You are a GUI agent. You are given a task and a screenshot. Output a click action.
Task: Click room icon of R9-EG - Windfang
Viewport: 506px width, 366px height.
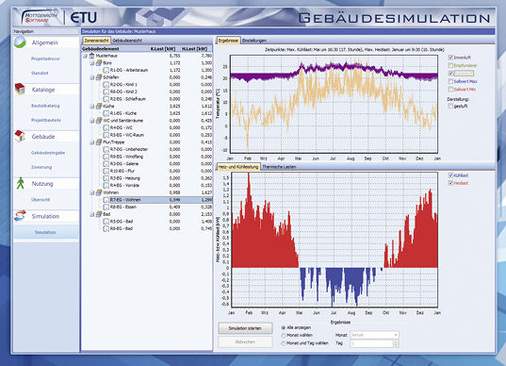point(106,156)
